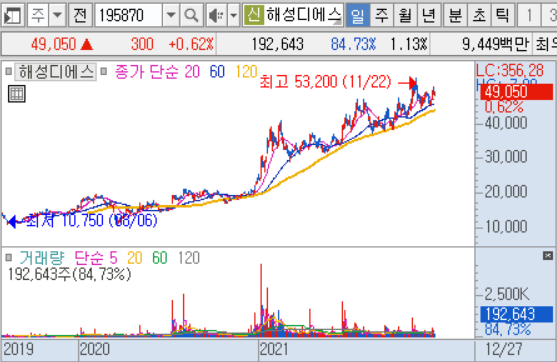This screenshot has height=362, width=557.
Task: Select the volume 단순 5 average legend
Action: click(96, 258)
